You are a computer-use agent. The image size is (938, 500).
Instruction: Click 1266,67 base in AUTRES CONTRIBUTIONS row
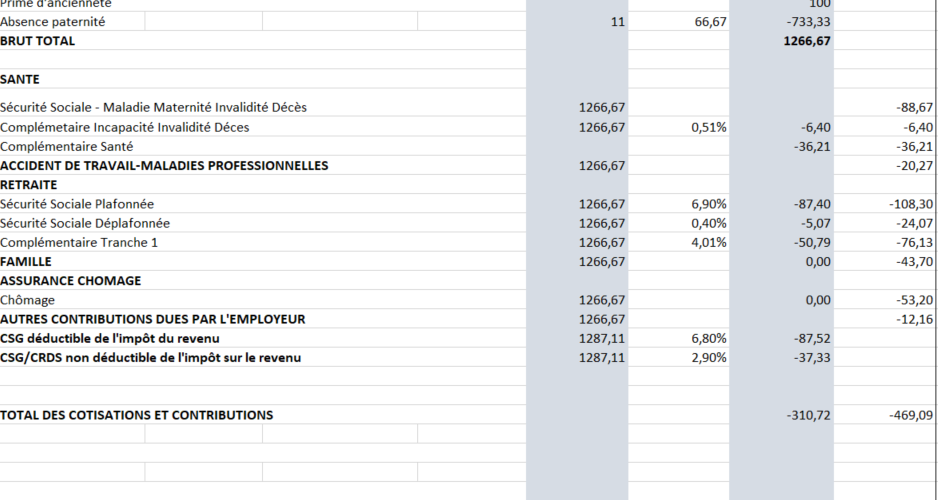click(x=602, y=319)
